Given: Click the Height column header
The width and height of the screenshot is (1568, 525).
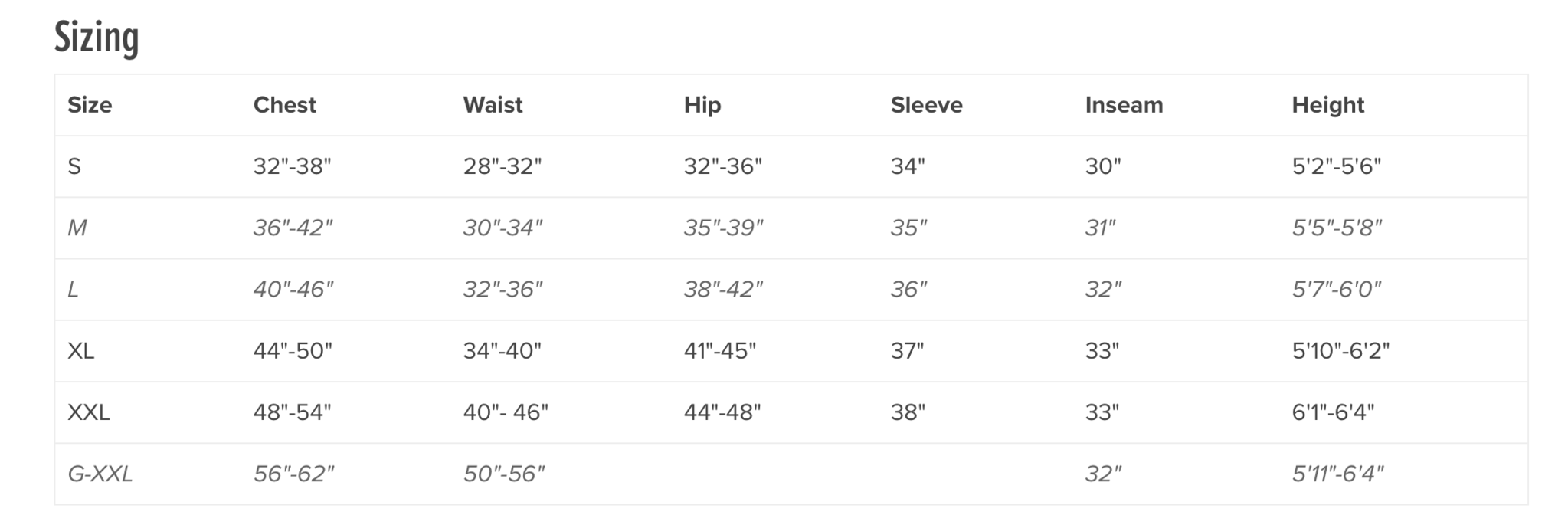Looking at the screenshot, I should [1327, 106].
